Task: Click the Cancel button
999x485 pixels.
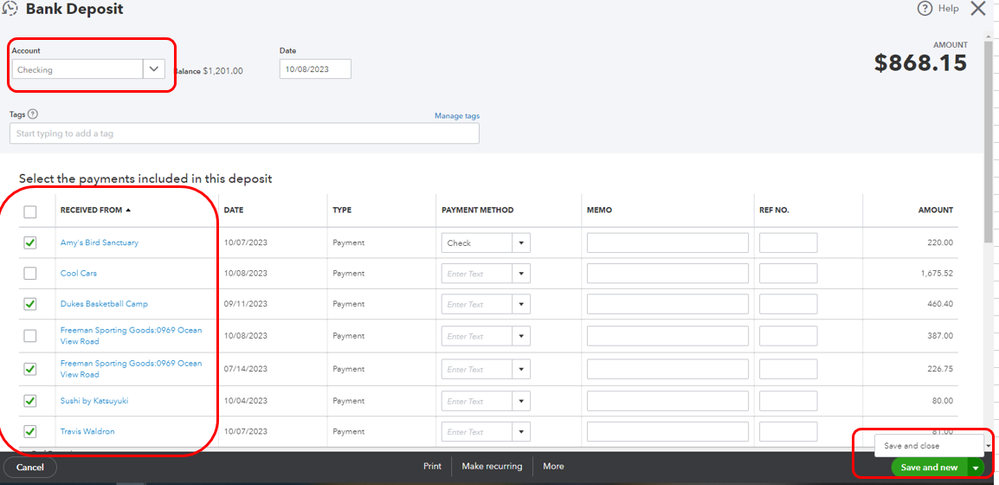Action: 30,467
